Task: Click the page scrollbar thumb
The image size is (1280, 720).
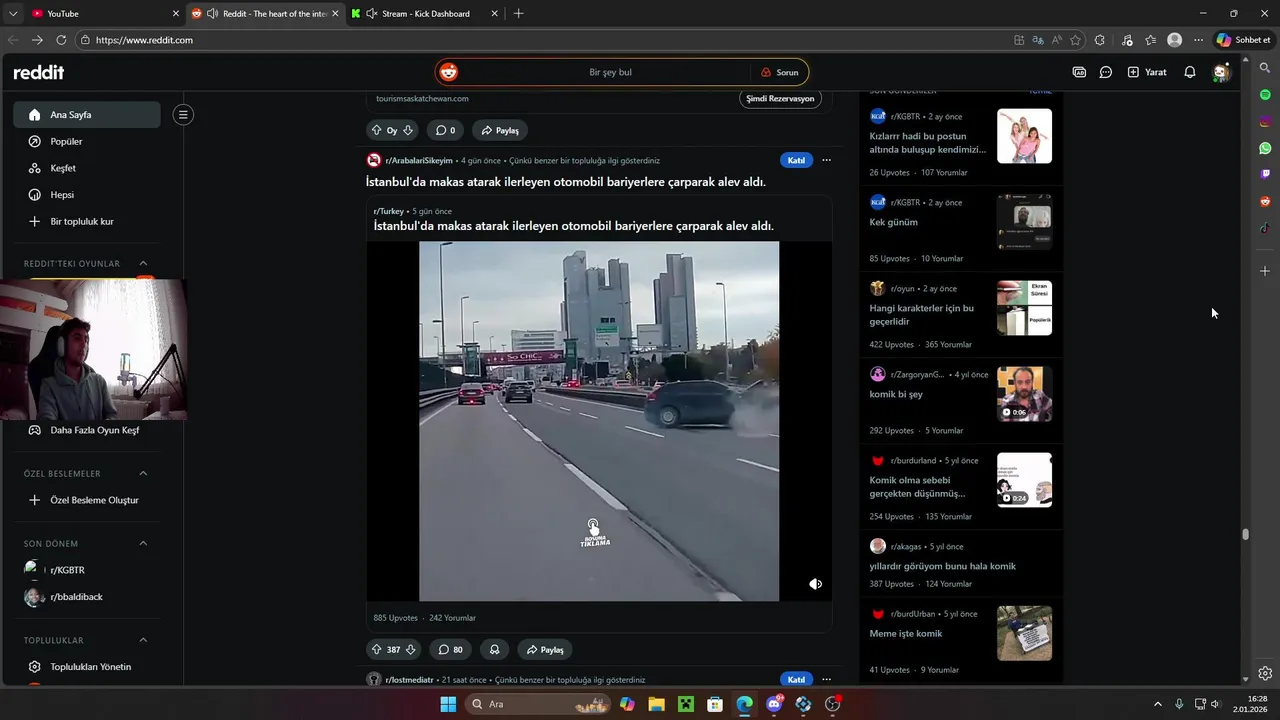Action: coord(1245,534)
